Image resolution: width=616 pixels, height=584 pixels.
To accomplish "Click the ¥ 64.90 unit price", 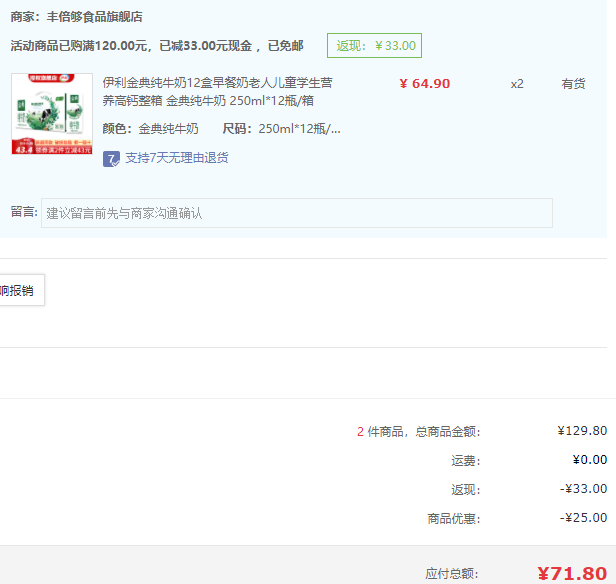I will click(x=425, y=84).
